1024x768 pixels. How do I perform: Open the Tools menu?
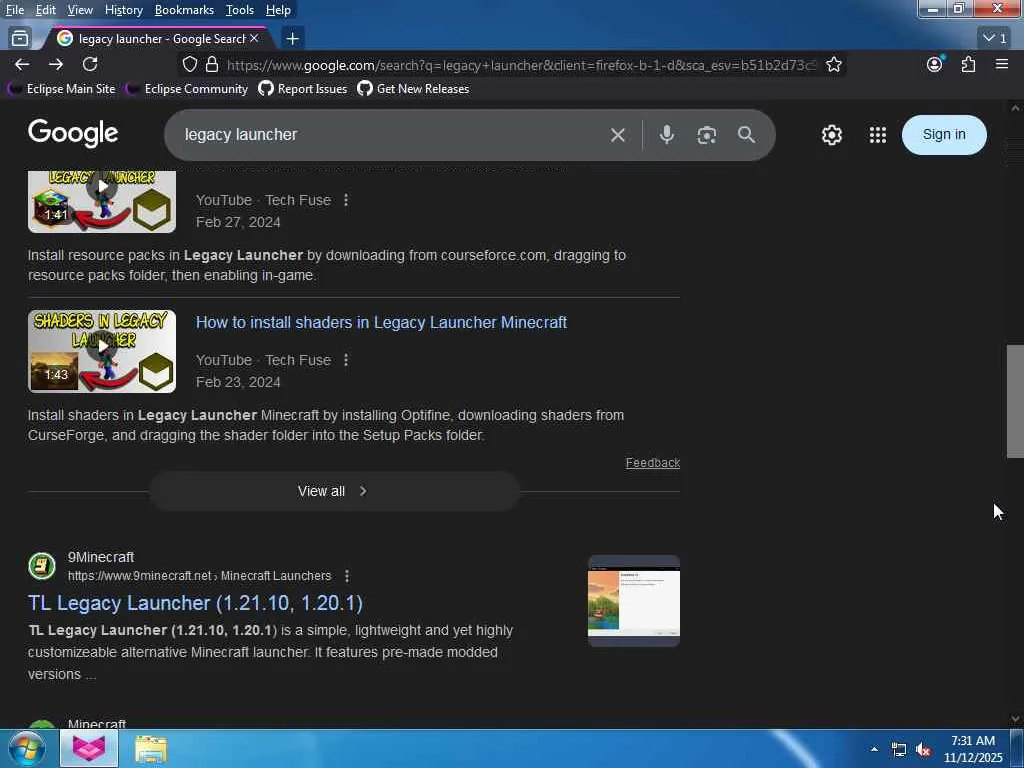pyautogui.click(x=239, y=10)
